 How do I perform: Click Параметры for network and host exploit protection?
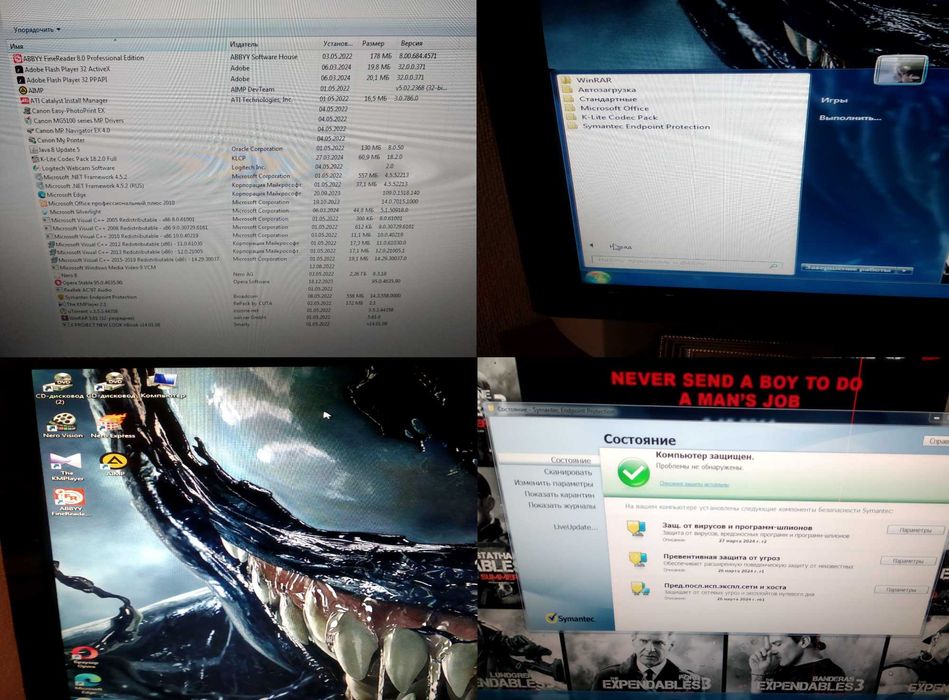coord(900,589)
